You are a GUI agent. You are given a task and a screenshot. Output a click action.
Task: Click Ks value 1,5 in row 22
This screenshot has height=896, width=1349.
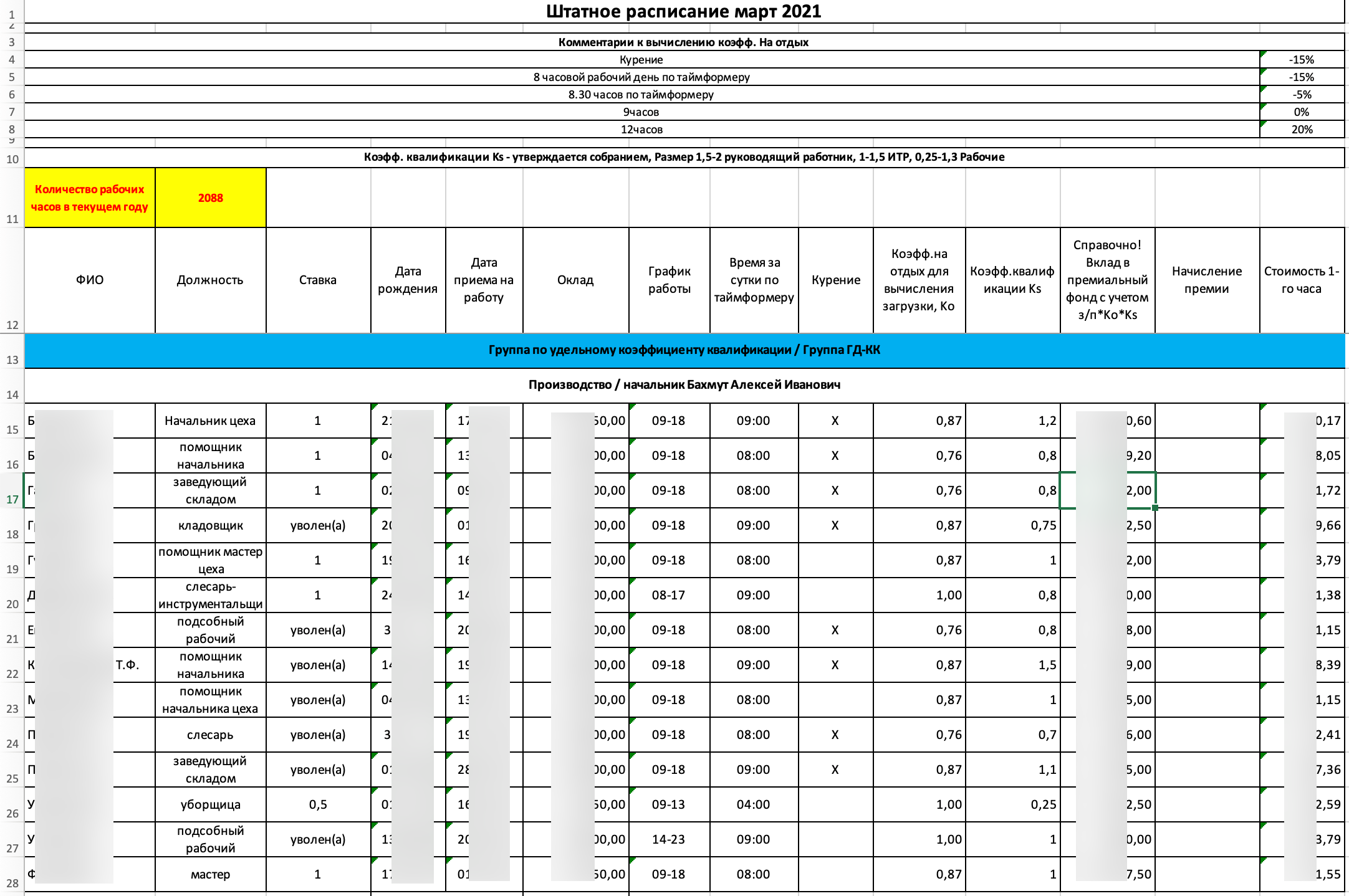click(x=1013, y=665)
